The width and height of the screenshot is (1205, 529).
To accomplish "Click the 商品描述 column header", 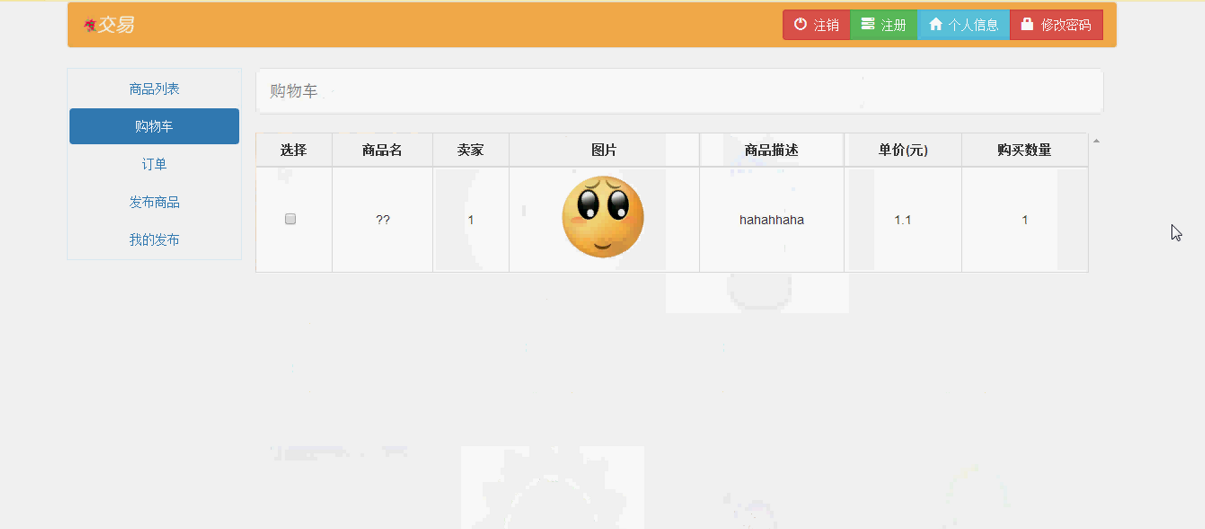I will pos(772,150).
